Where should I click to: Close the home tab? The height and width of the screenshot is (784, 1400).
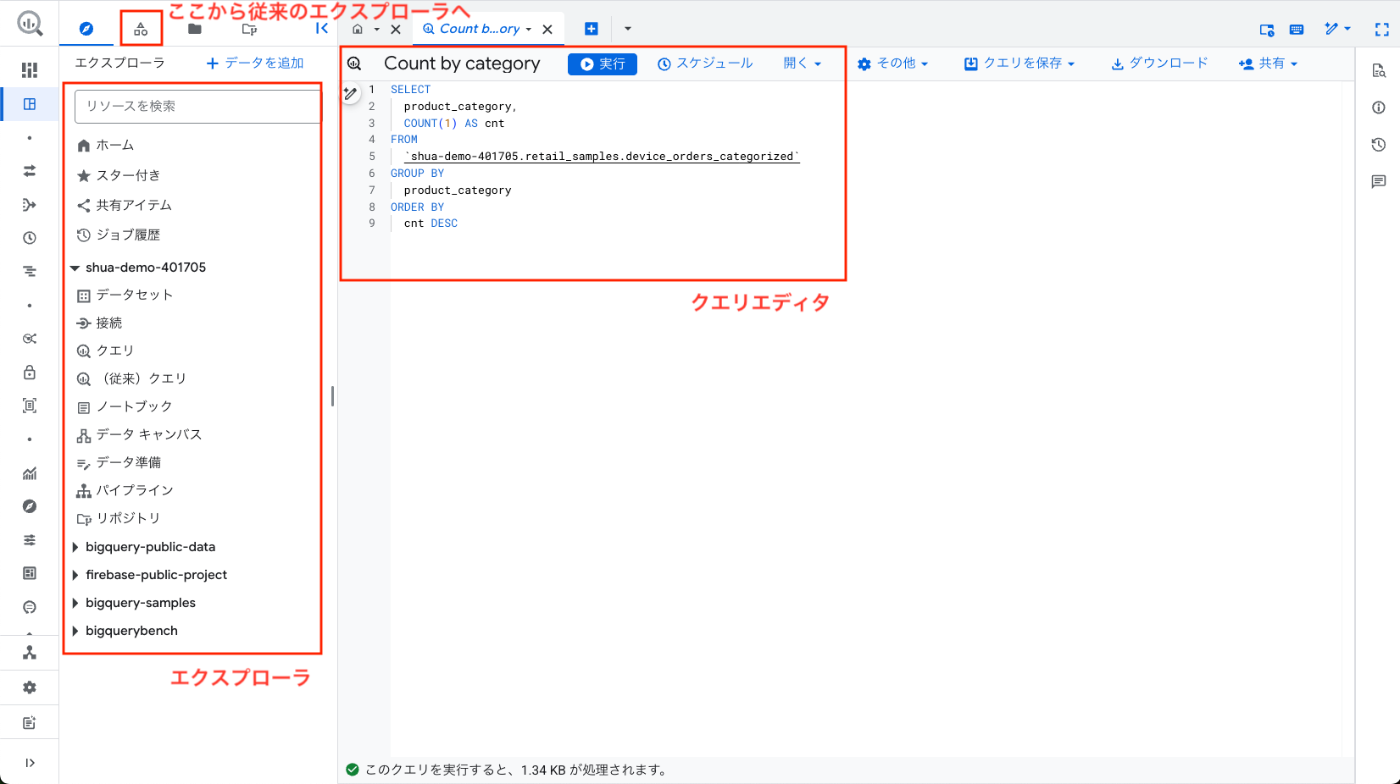coord(395,30)
